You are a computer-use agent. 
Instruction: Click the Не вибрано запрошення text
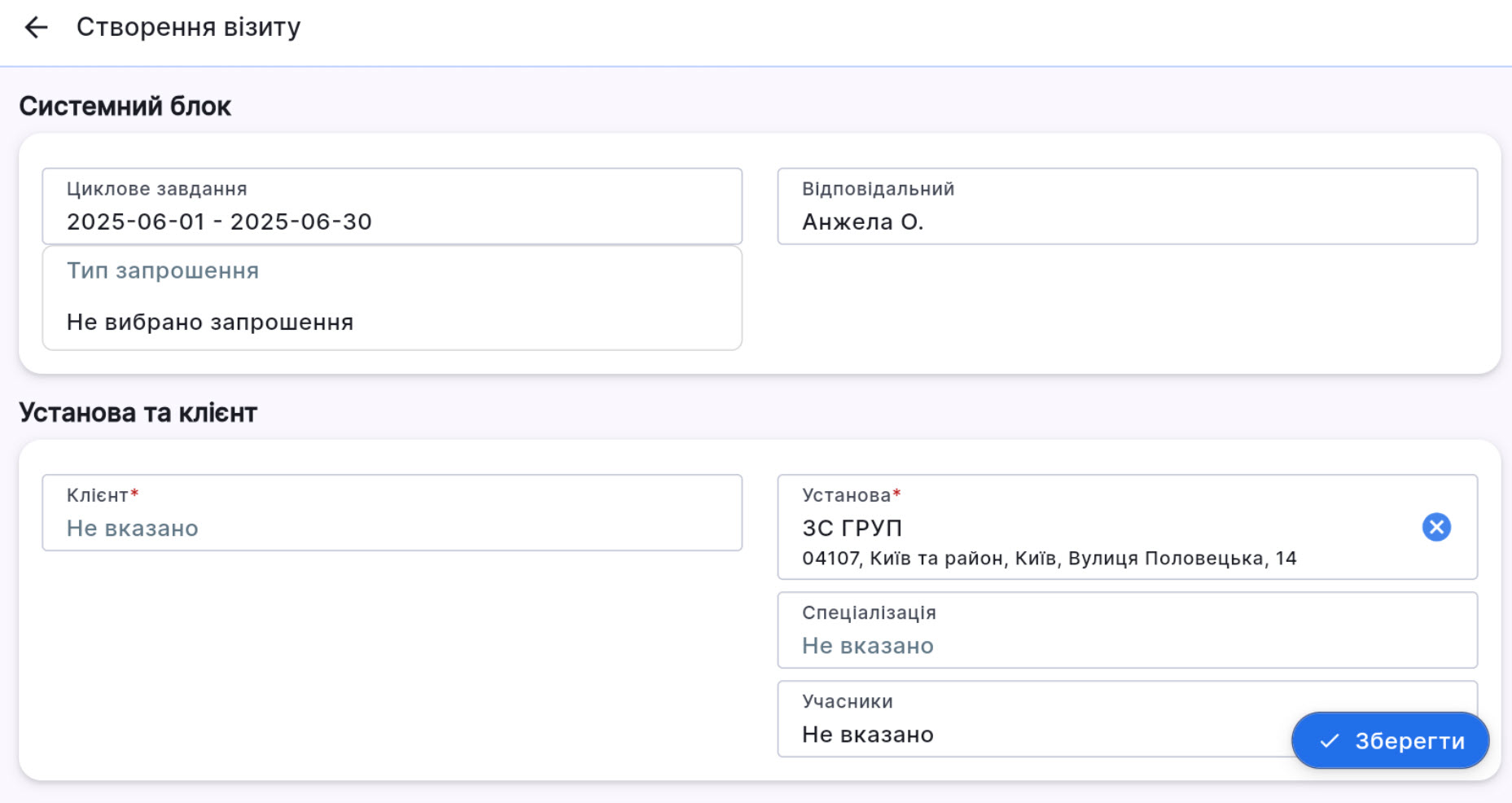210,323
